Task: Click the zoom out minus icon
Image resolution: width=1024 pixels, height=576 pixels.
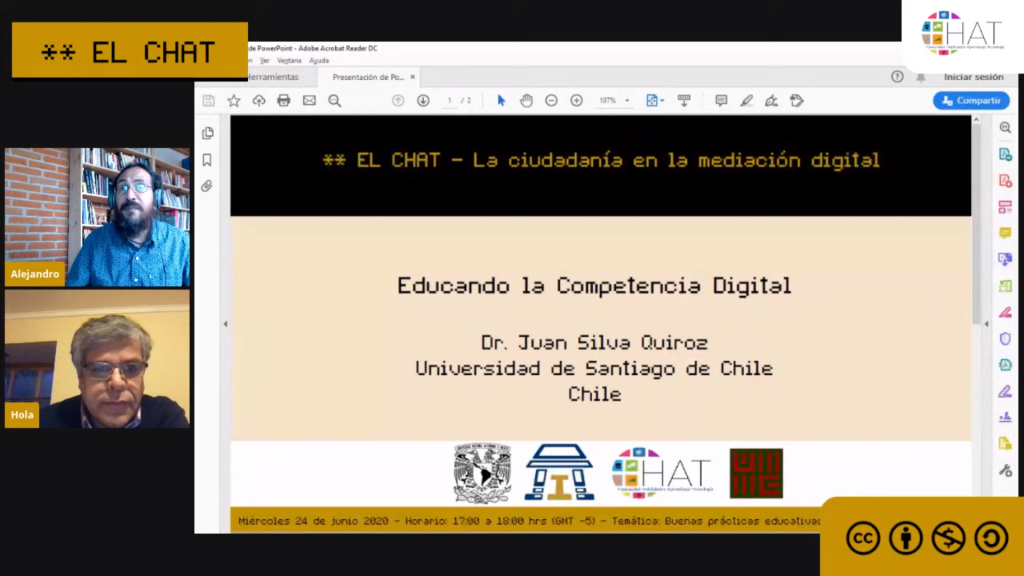Action: click(551, 101)
